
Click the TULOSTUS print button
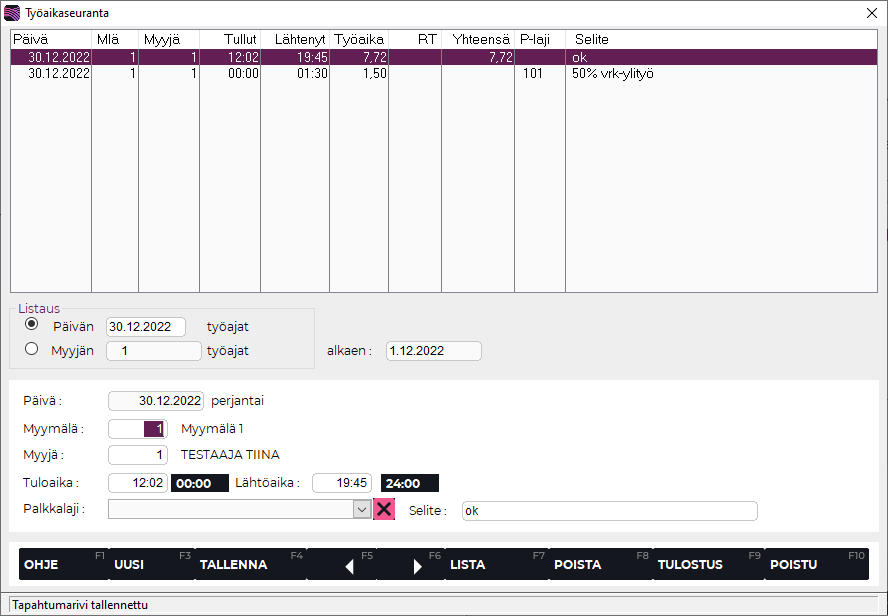(x=690, y=564)
